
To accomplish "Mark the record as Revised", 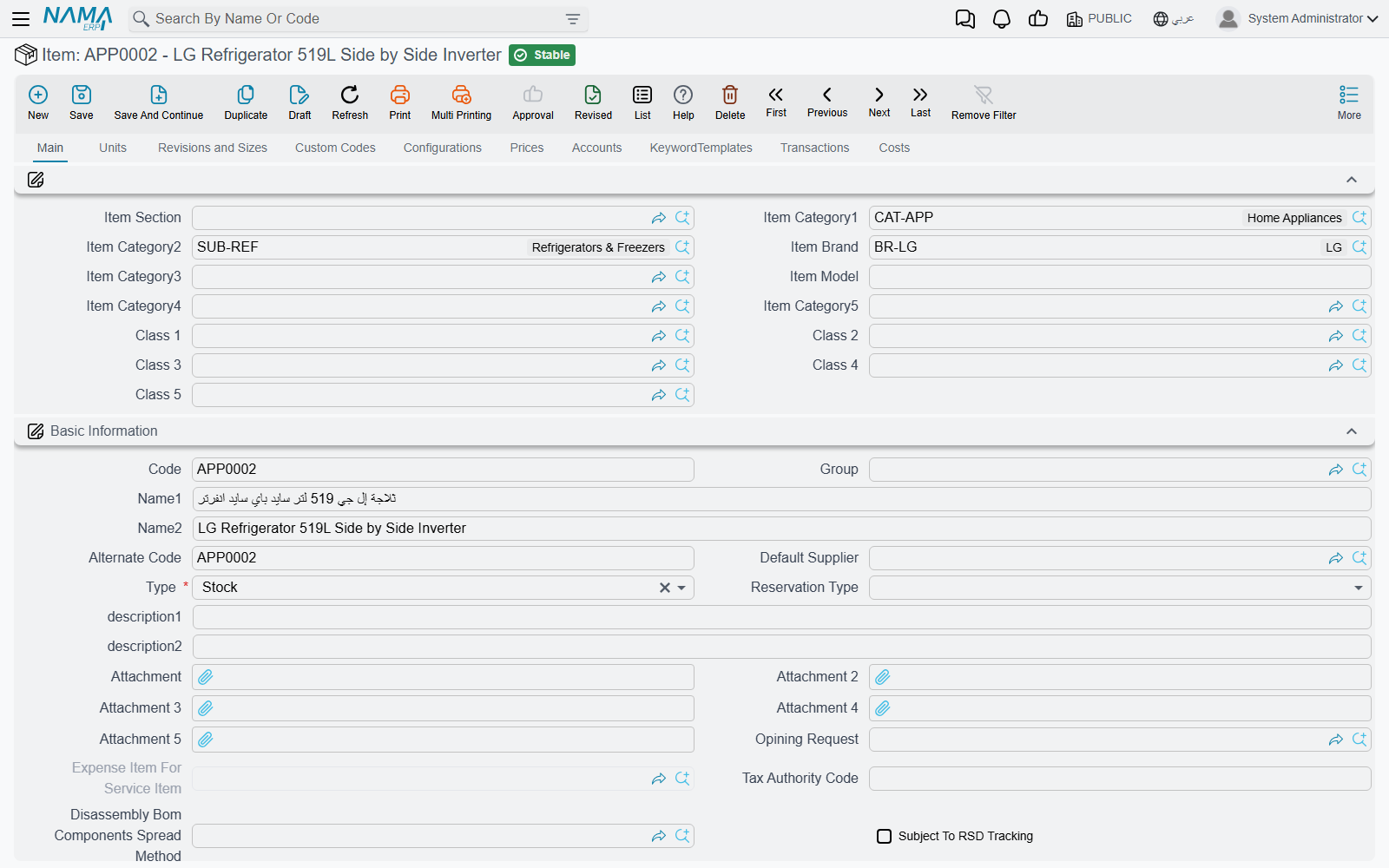I will 593,102.
